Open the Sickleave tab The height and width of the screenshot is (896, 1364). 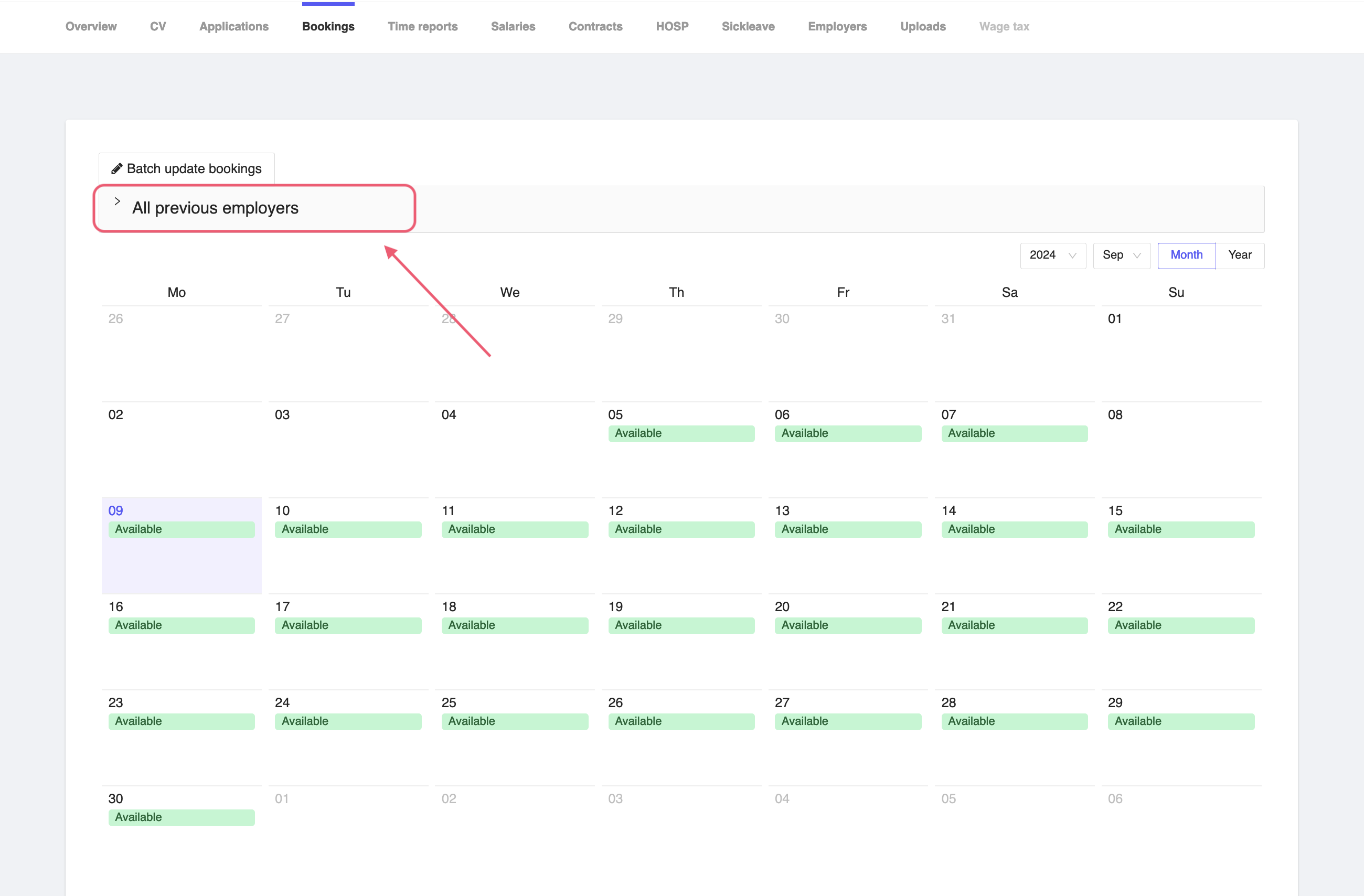click(748, 26)
